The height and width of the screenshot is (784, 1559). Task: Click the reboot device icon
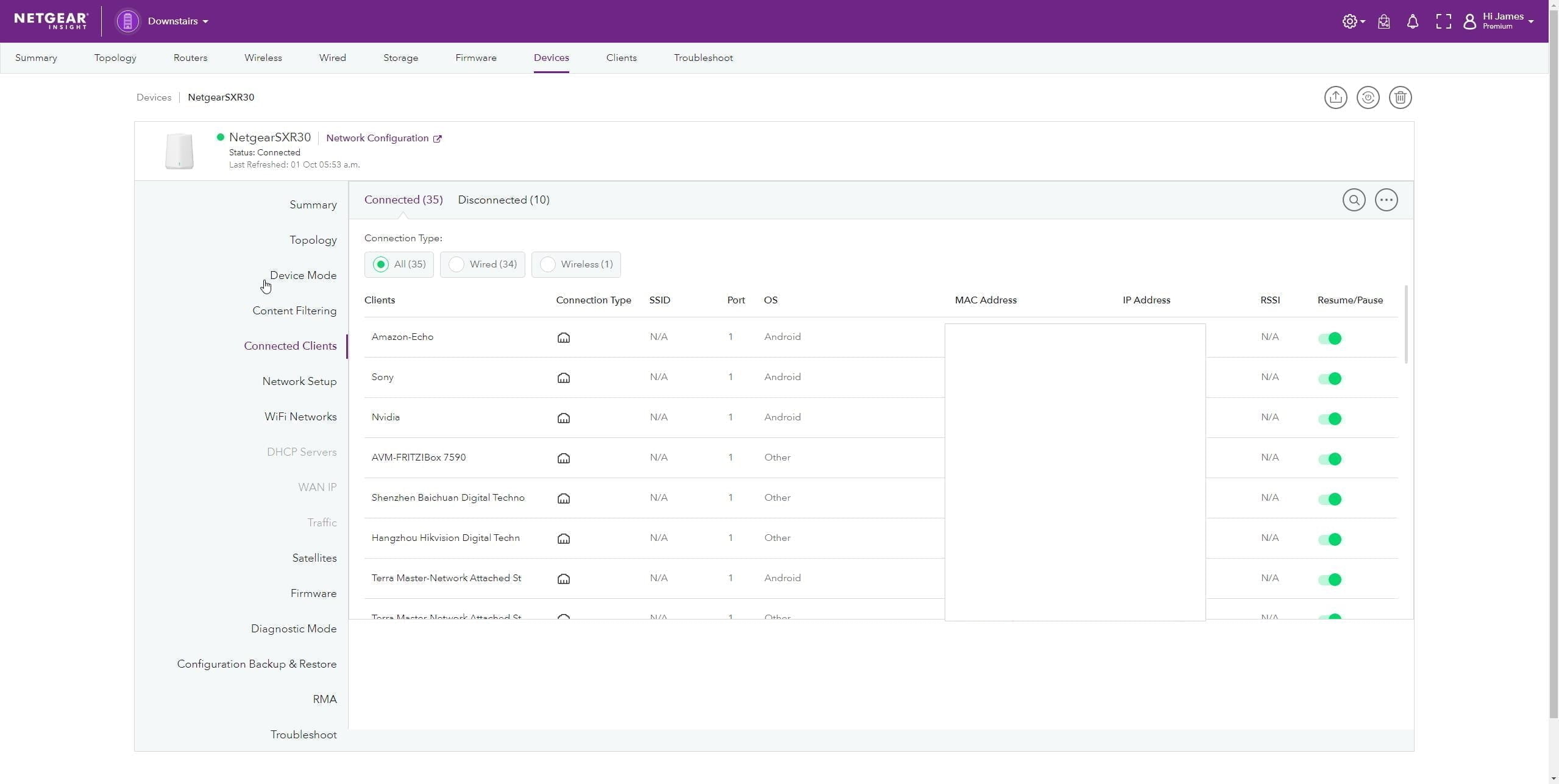(x=1368, y=97)
